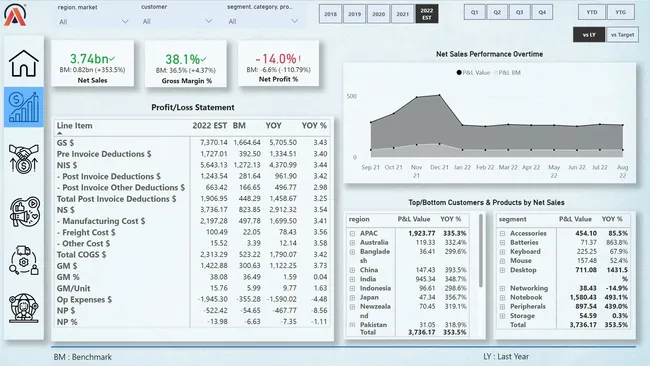Expand the Storage segment row
The width and height of the screenshot is (650, 366).
click(502, 316)
